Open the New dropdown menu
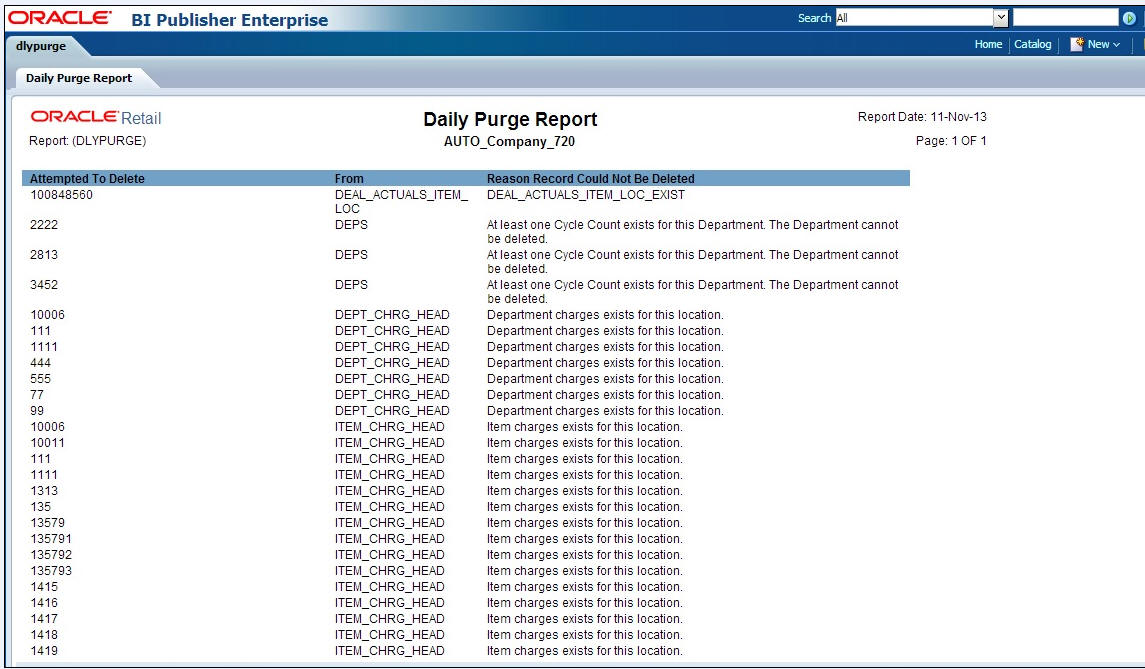The width and height of the screenshot is (1145, 669). 1103,45
